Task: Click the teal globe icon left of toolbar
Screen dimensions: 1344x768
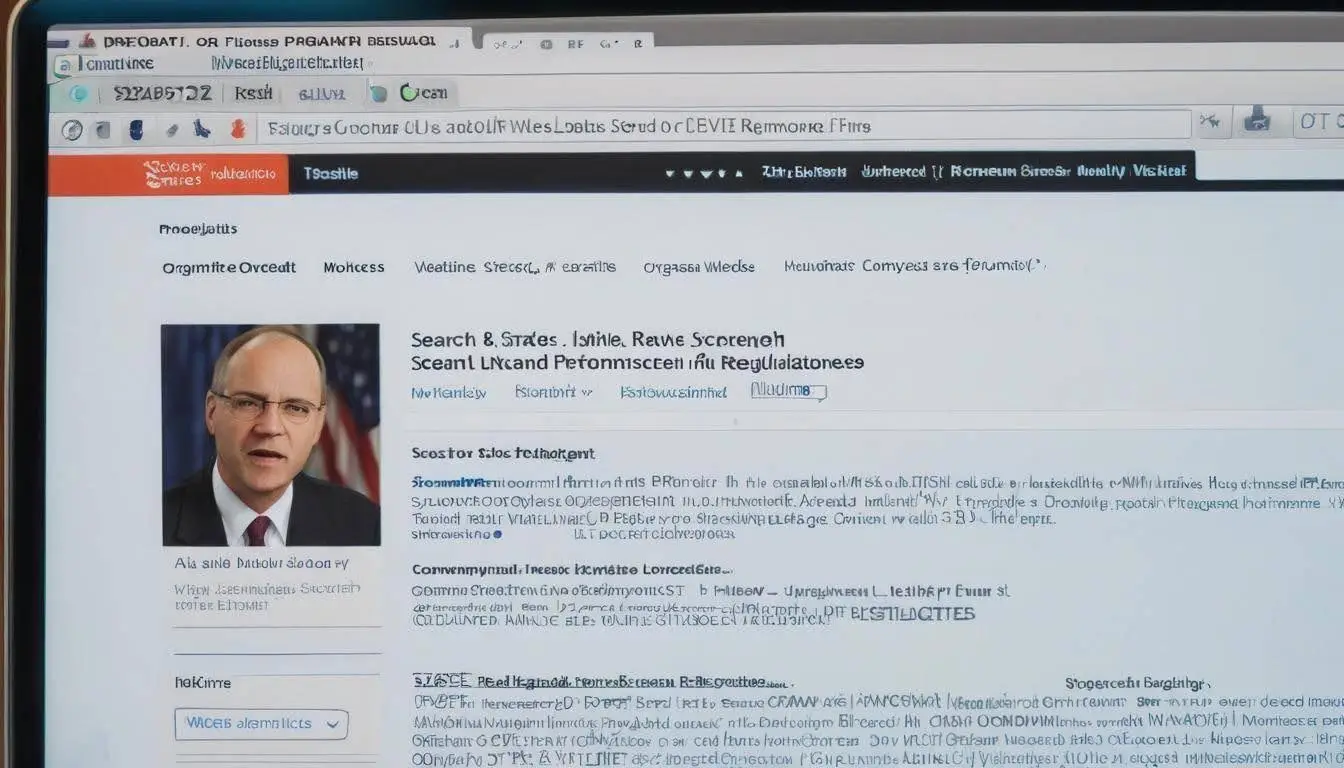Action: 77,94
